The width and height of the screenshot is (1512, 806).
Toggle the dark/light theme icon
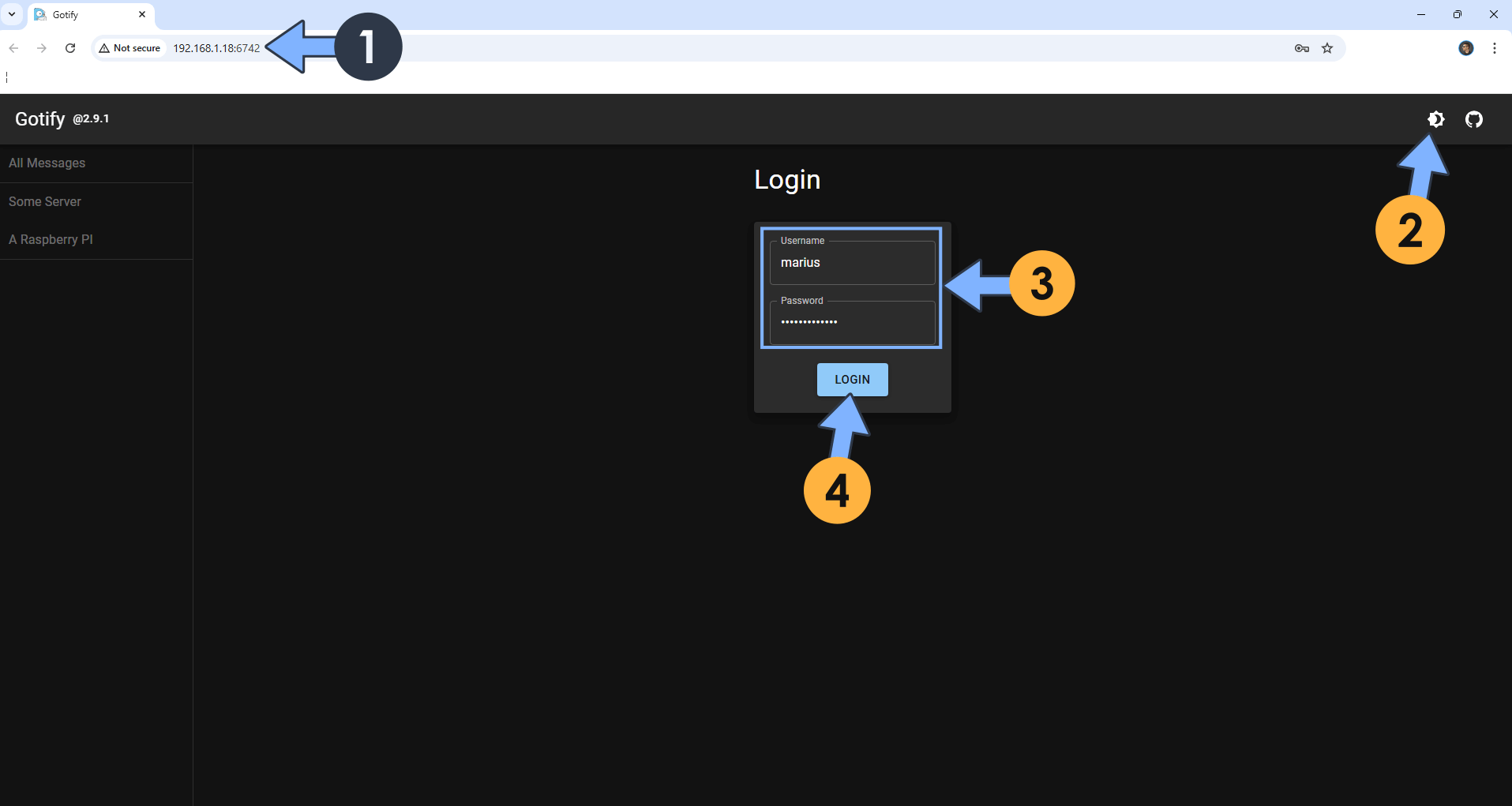coord(1435,119)
